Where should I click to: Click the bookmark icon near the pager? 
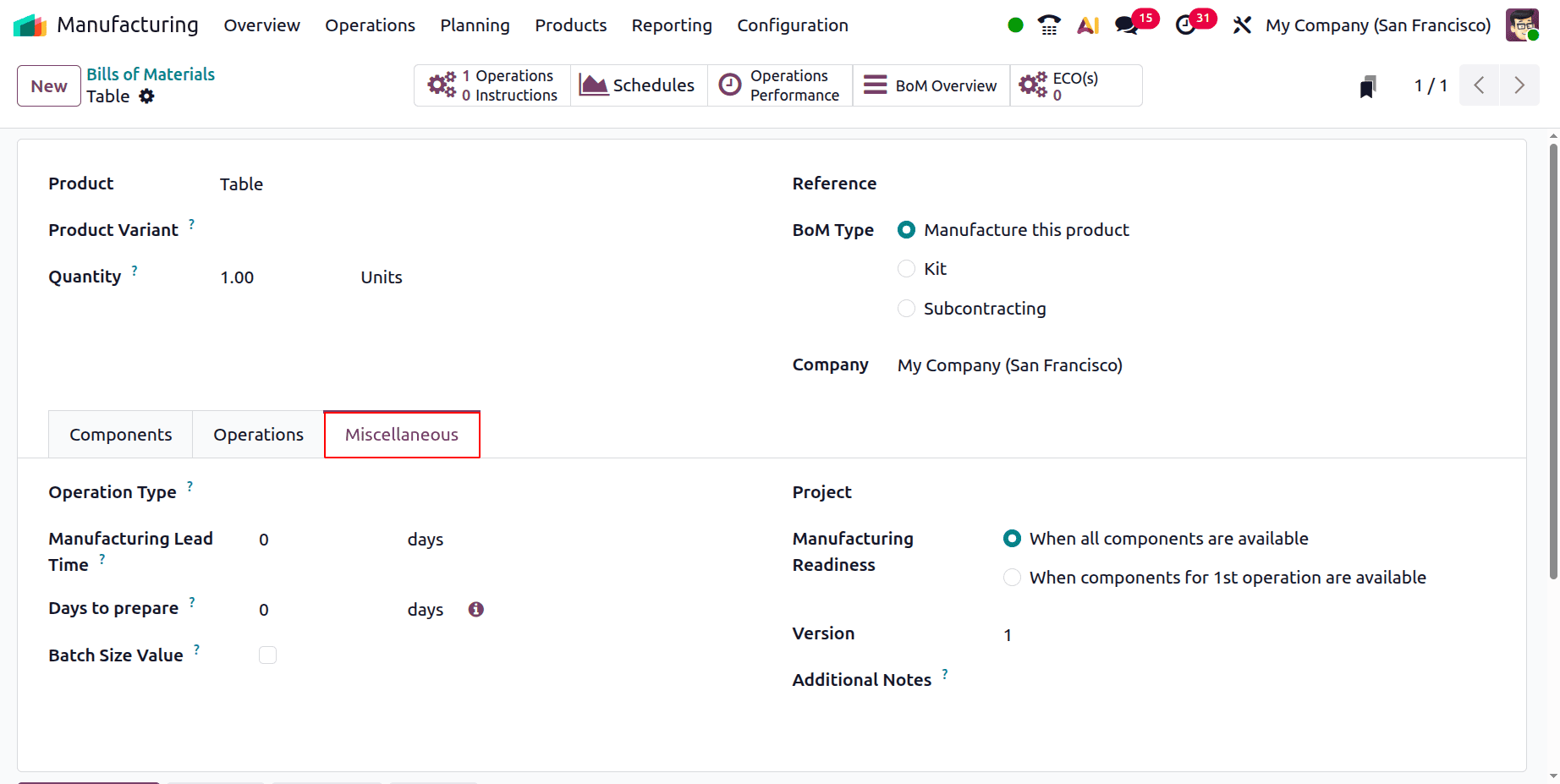tap(1368, 86)
